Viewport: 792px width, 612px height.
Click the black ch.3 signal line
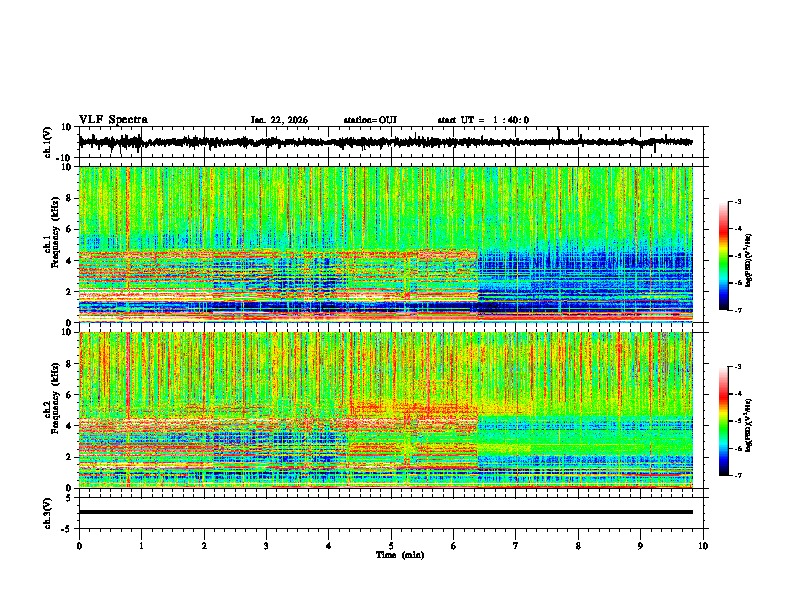coord(385,512)
